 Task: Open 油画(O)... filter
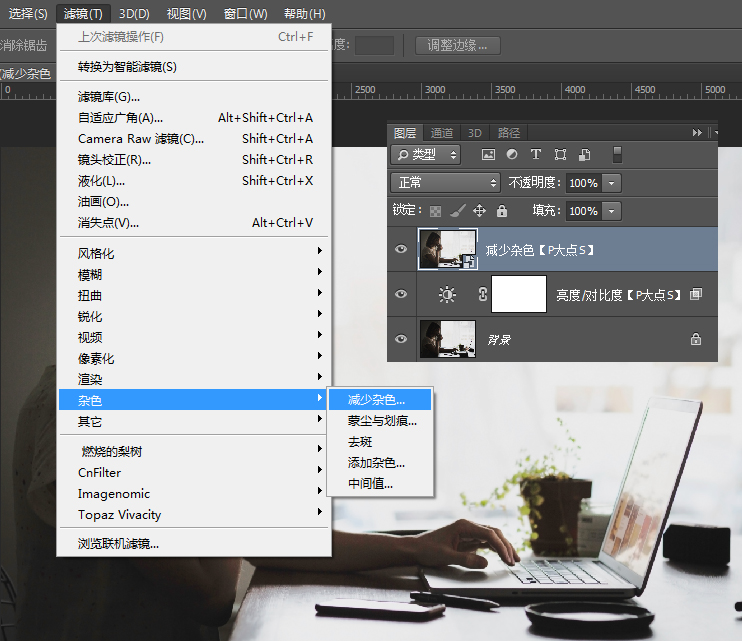tap(193, 202)
